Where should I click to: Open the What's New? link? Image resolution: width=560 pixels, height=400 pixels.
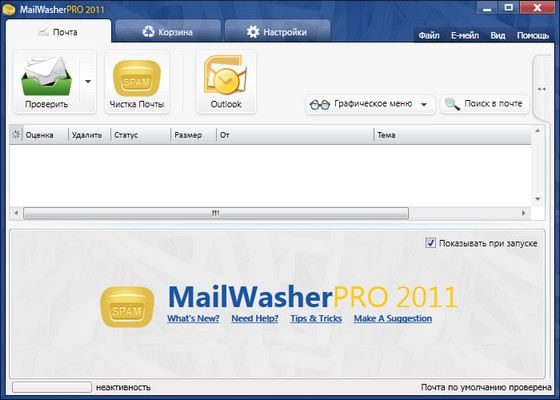point(193,318)
